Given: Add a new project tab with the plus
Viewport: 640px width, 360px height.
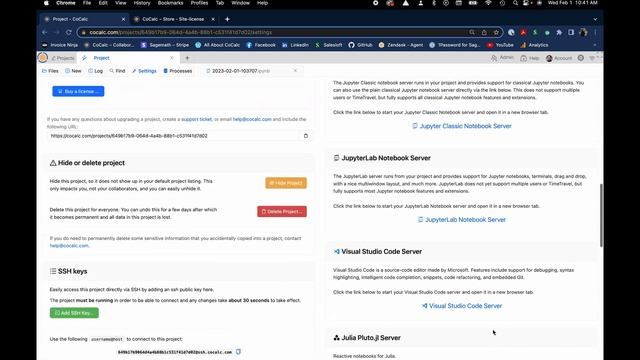Looking at the screenshot, I should pyautogui.click(x=187, y=58).
